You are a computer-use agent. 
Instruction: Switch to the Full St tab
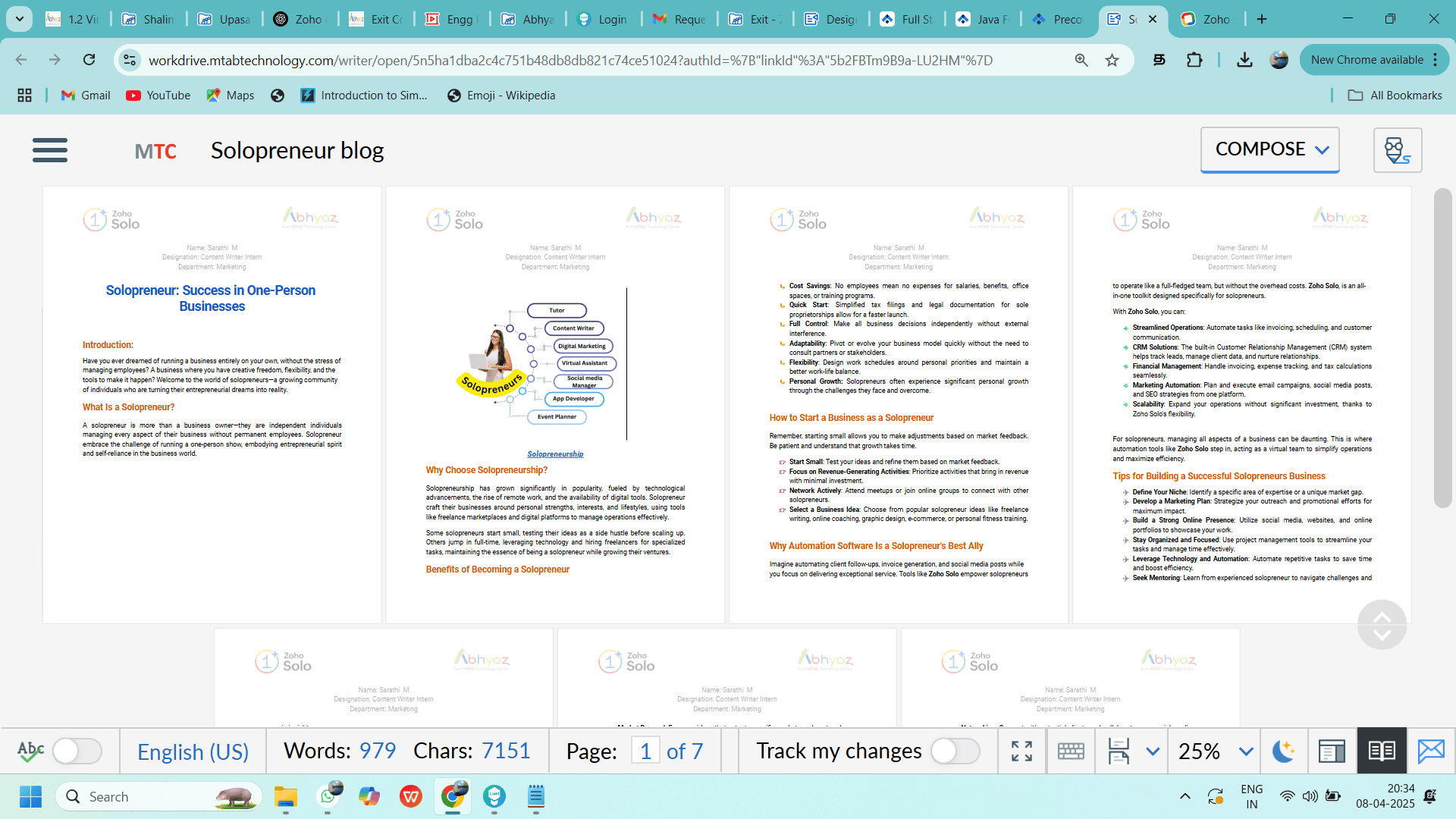point(908,19)
